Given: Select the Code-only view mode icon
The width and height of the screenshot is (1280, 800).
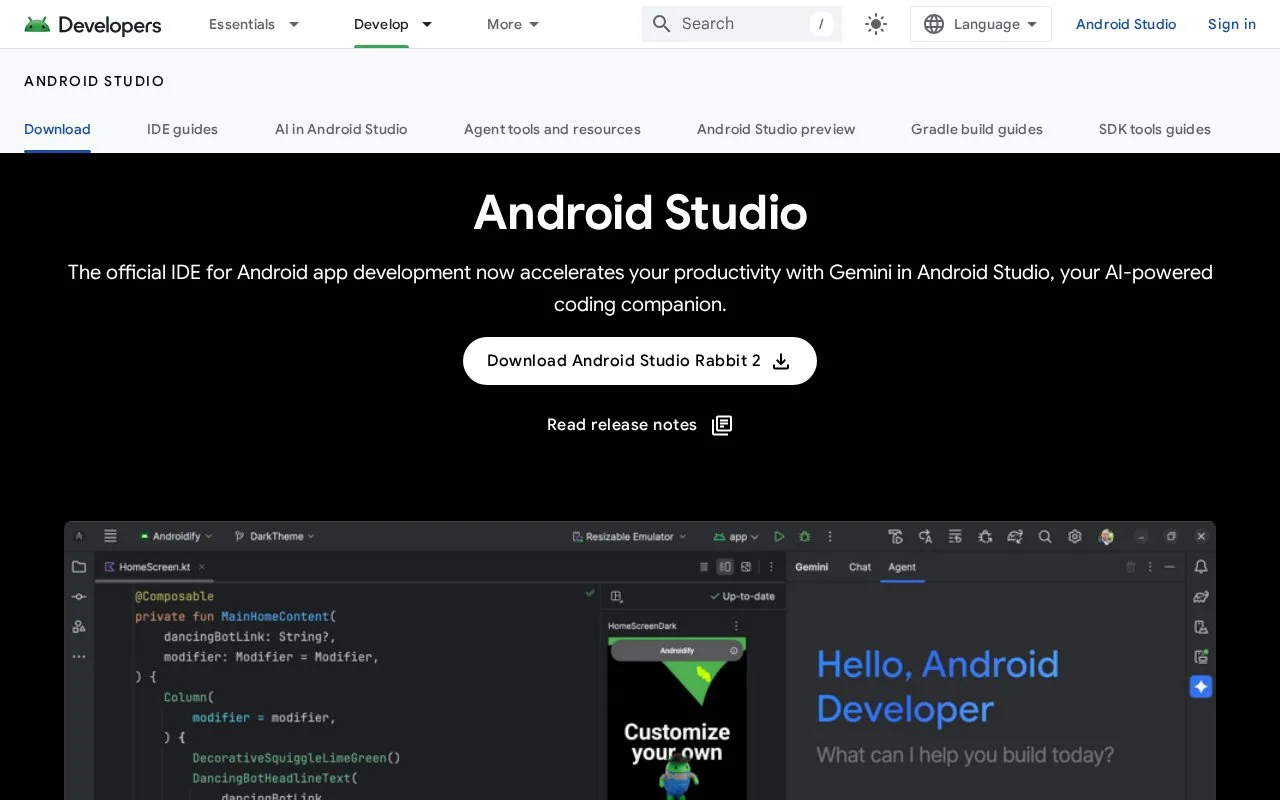Looking at the screenshot, I should [x=705, y=567].
